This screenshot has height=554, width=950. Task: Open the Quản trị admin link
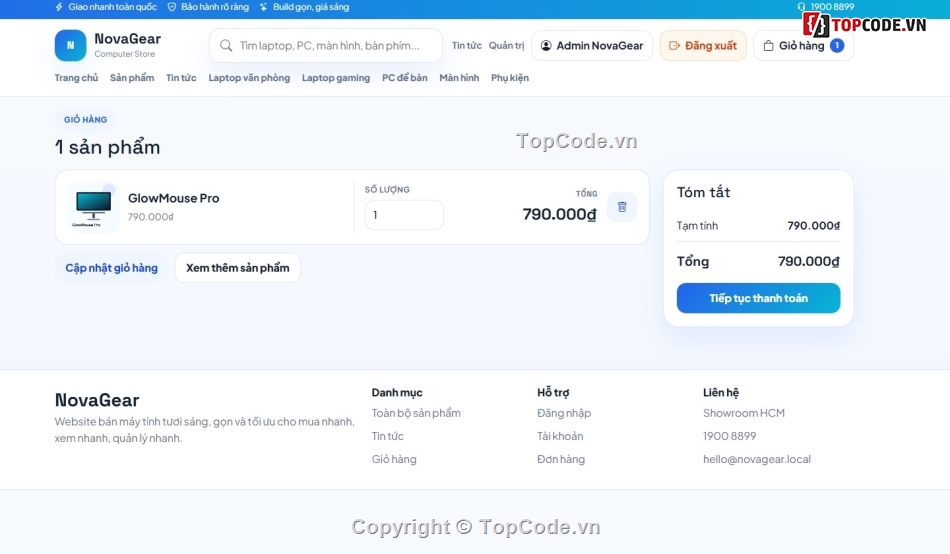[x=507, y=45]
